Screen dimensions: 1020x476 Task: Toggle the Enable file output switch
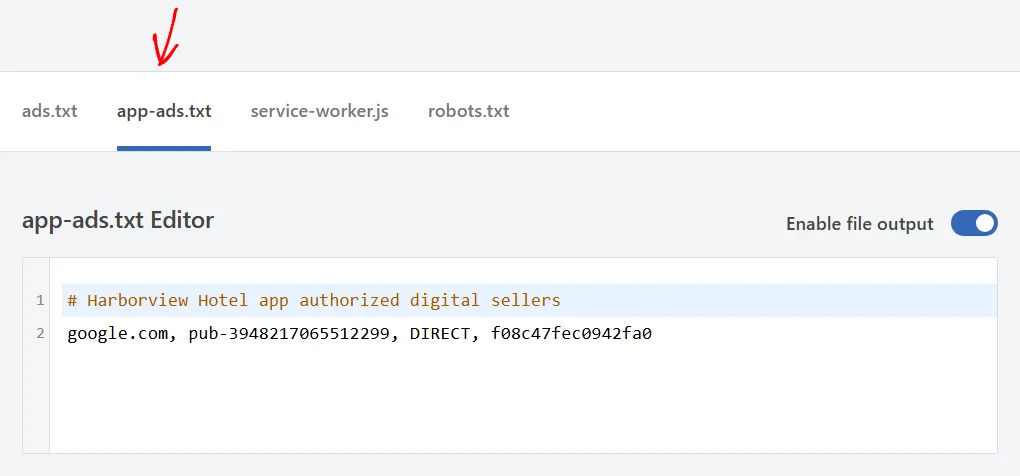pos(974,223)
